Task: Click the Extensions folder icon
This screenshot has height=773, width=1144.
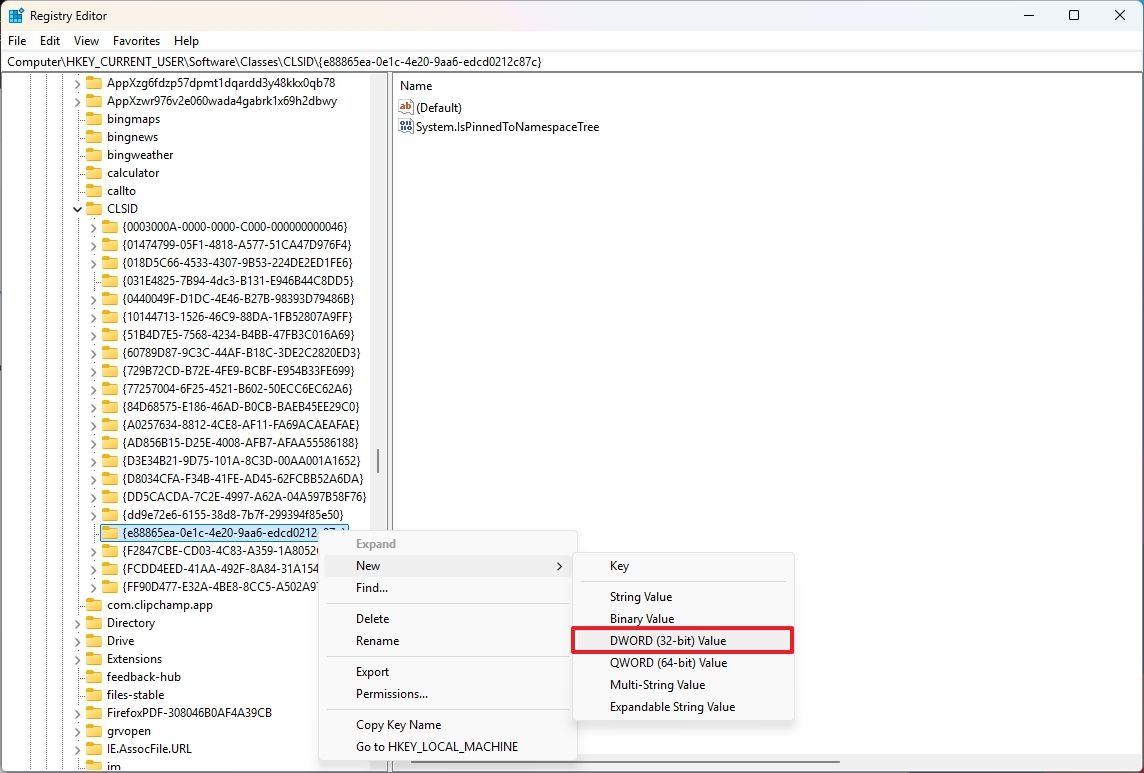Action: 96,658
